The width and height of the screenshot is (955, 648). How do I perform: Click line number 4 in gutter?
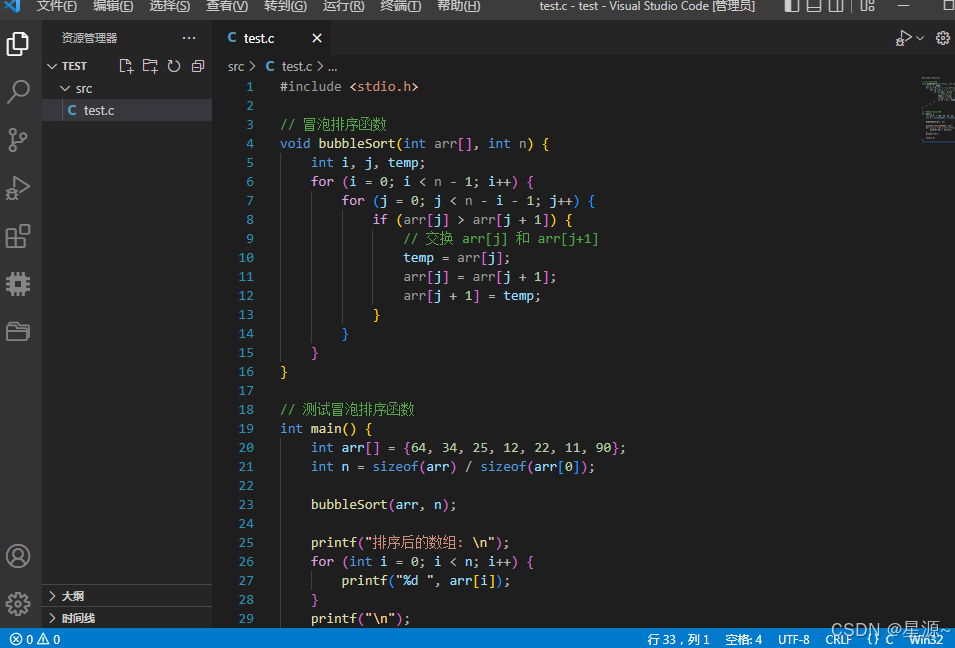(250, 144)
